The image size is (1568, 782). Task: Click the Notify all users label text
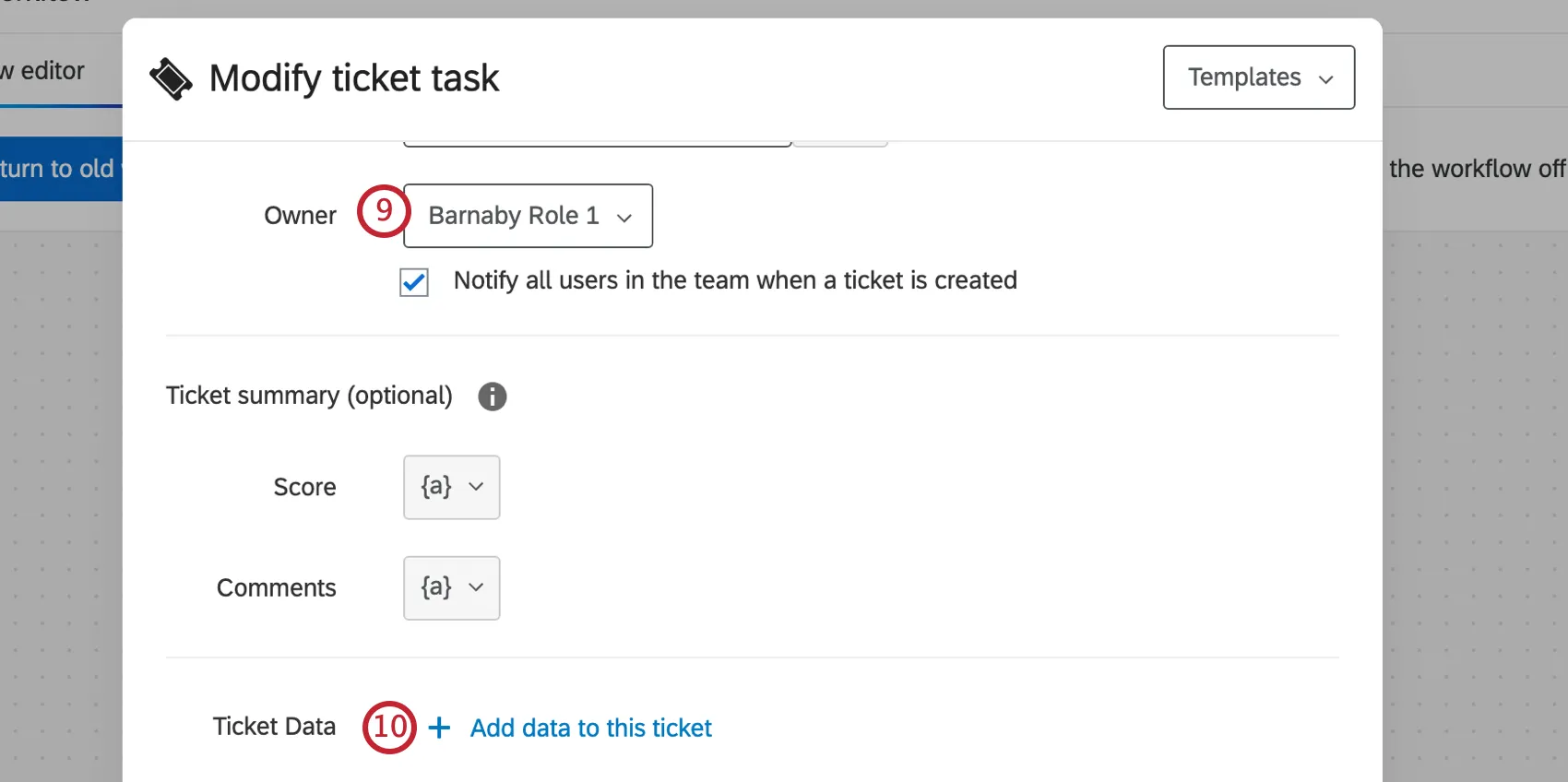coord(734,280)
